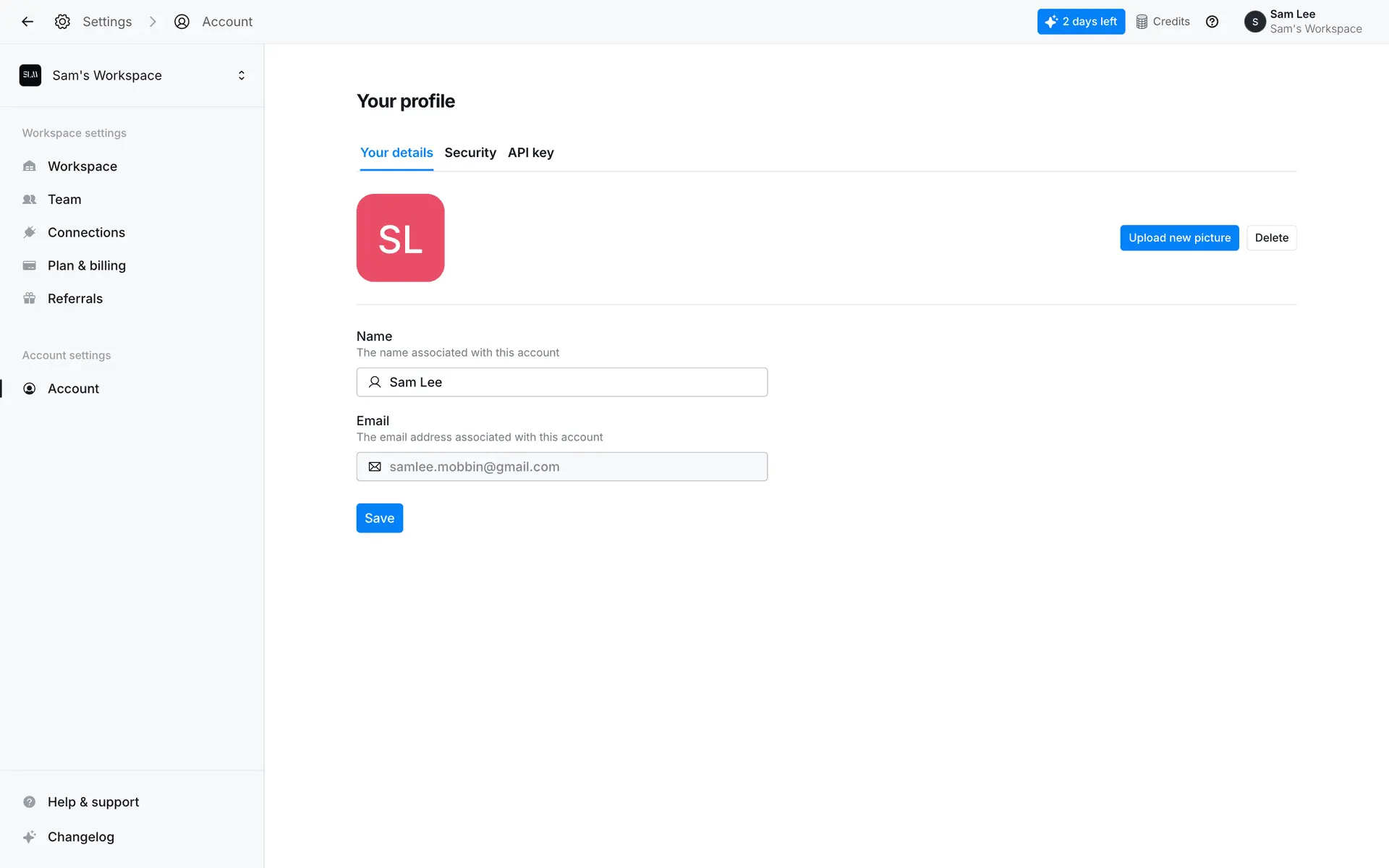Click Upload new picture button
This screenshot has width=1389, height=868.
click(x=1179, y=238)
